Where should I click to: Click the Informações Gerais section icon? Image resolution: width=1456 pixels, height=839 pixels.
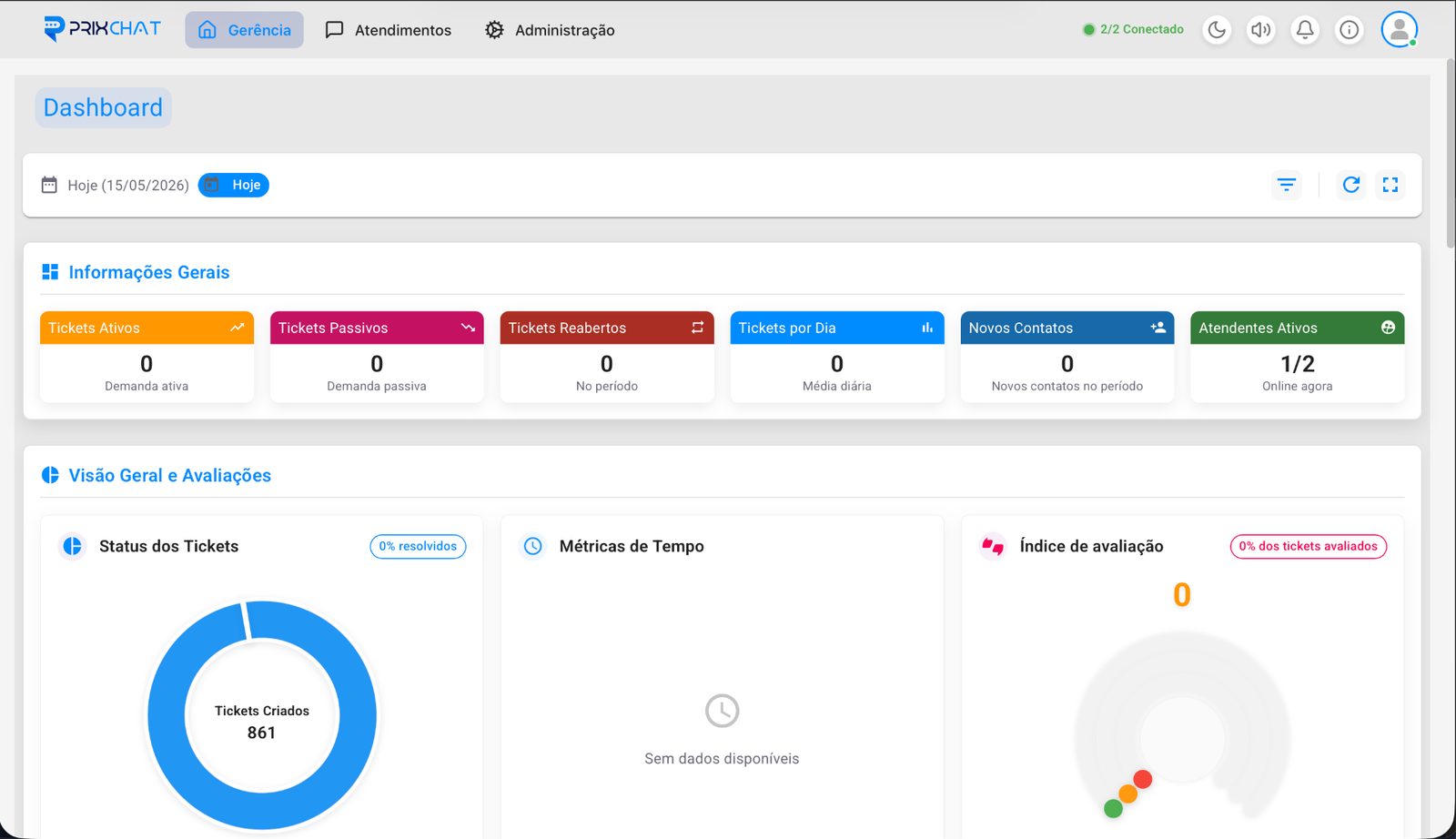coord(50,272)
